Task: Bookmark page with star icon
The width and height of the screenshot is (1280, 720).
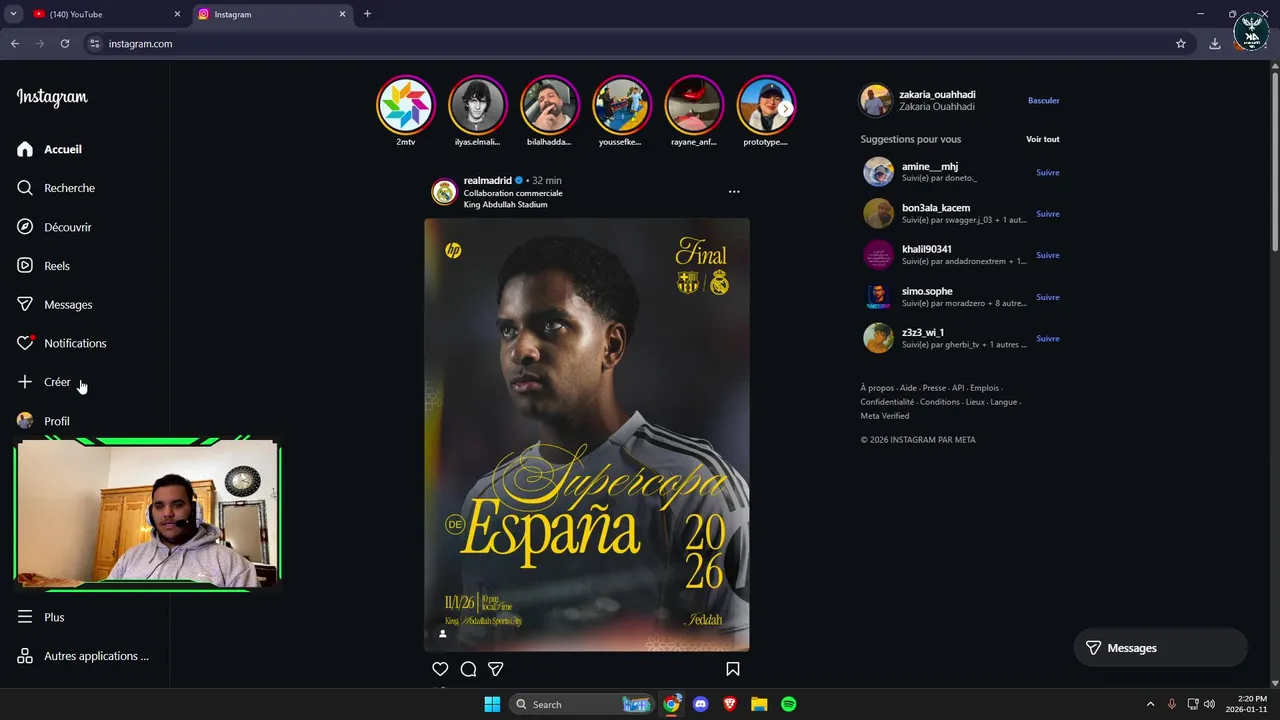Action: tap(1181, 43)
